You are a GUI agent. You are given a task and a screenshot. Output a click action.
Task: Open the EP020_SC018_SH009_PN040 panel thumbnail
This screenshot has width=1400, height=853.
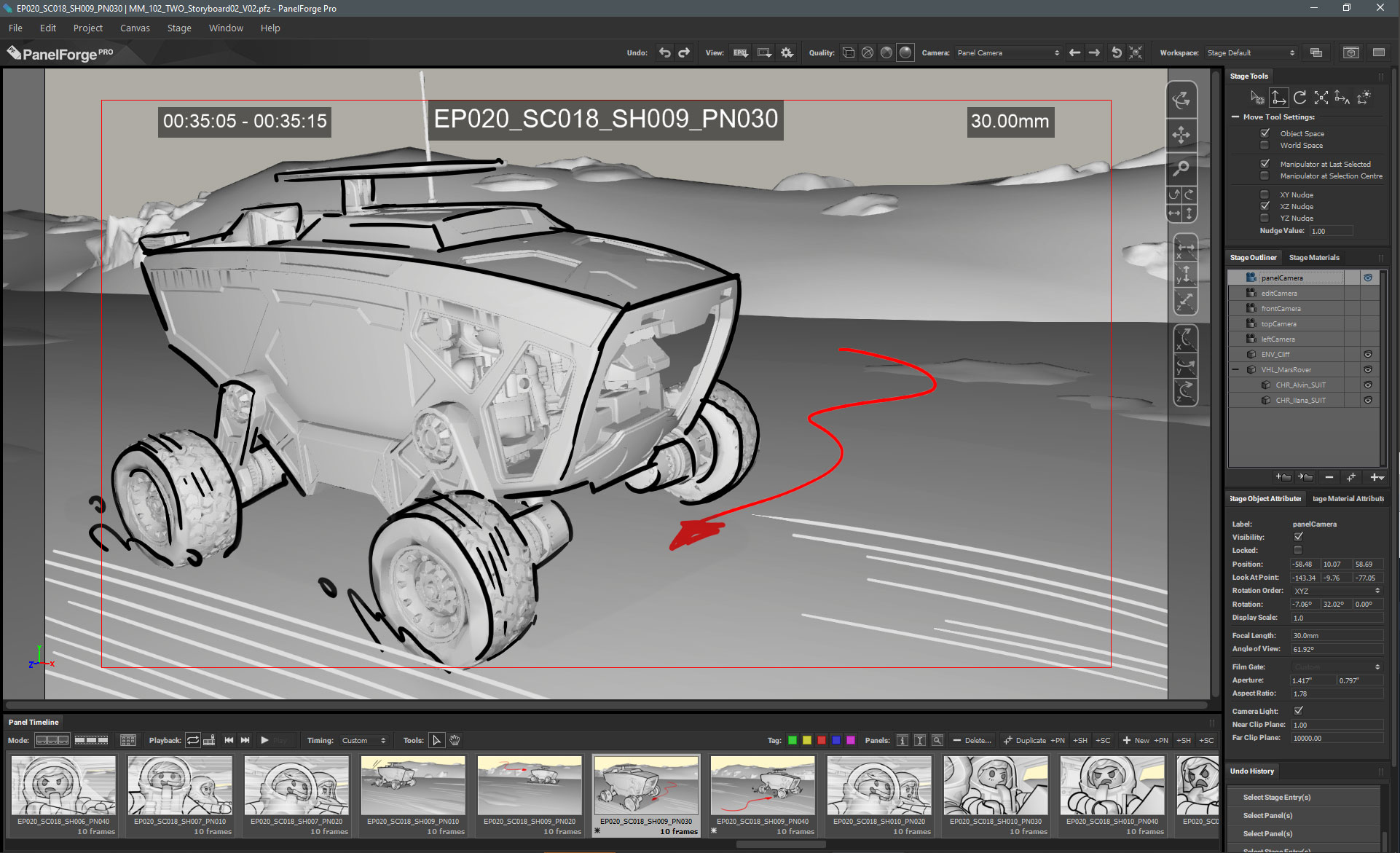tap(763, 785)
